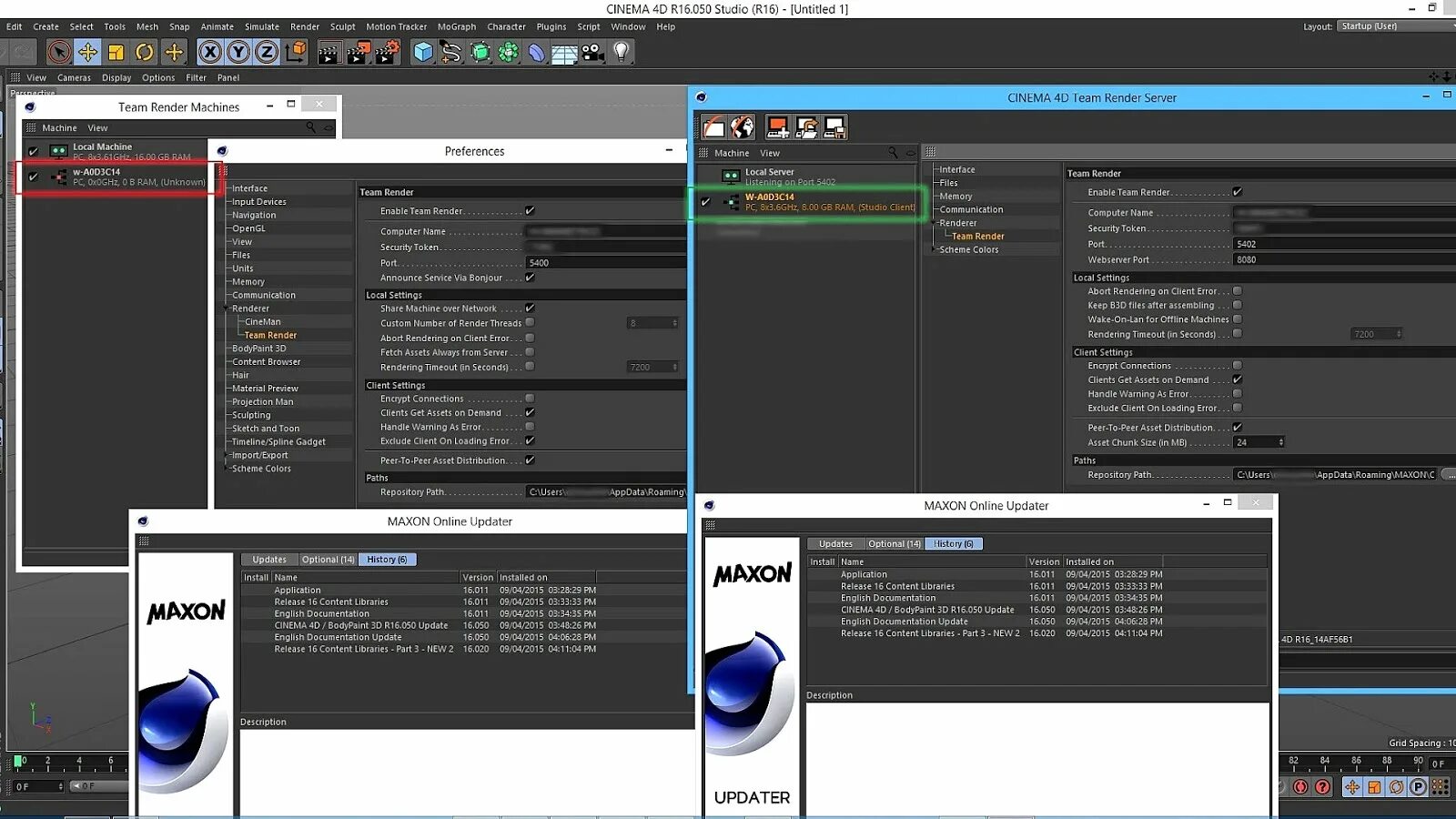
Task: Uncheck W-A0D3C14 in Team Render Server list
Action: [x=705, y=202]
